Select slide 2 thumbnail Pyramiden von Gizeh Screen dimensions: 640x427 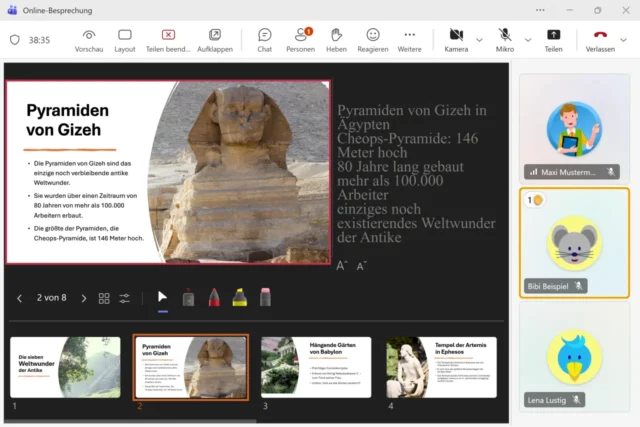click(x=191, y=367)
